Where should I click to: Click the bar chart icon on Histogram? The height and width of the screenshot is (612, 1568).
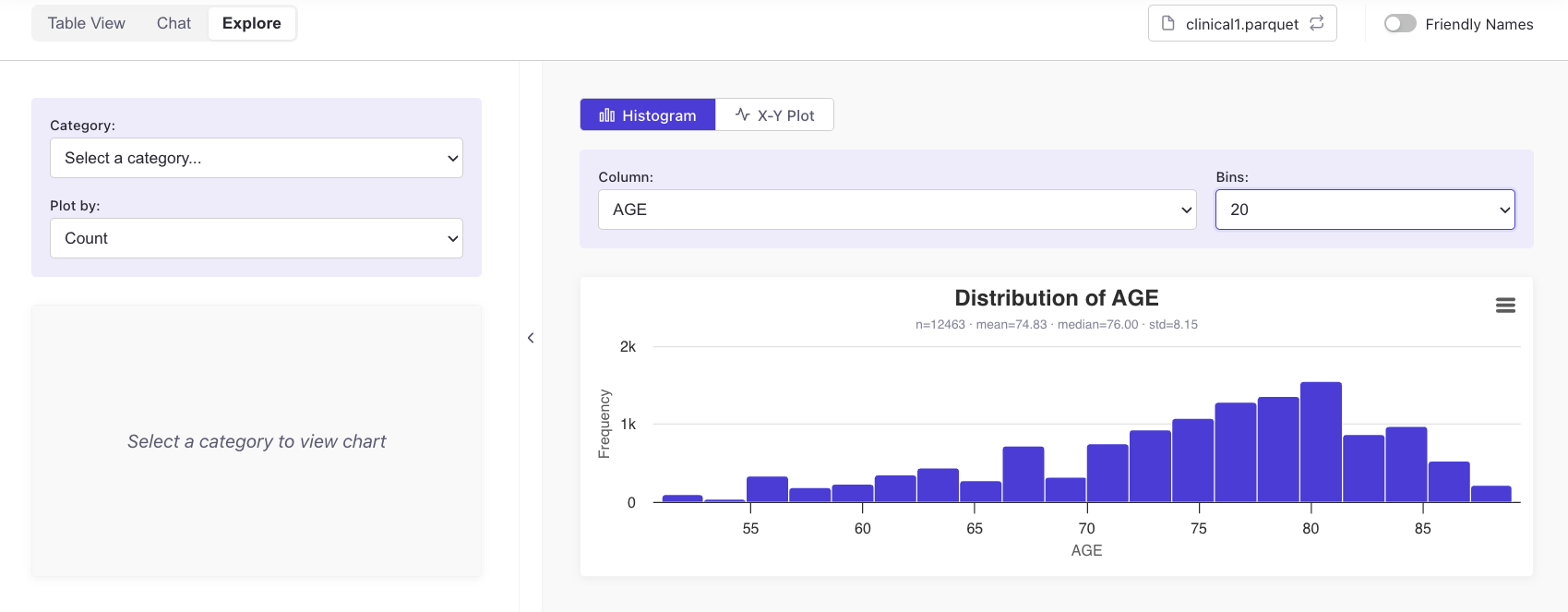click(x=606, y=115)
